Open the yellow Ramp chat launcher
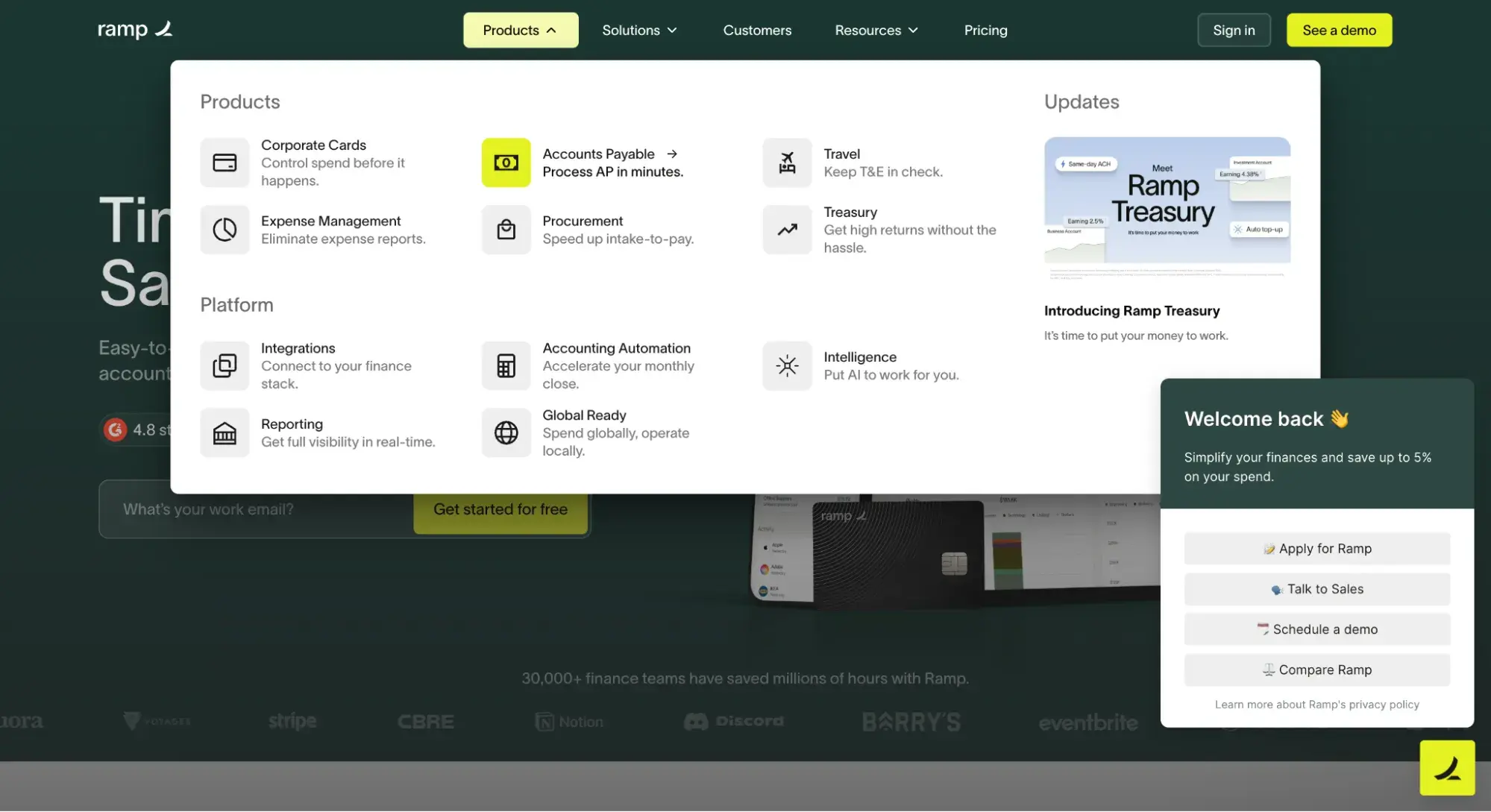Viewport: 1491px width, 812px height. click(x=1447, y=768)
